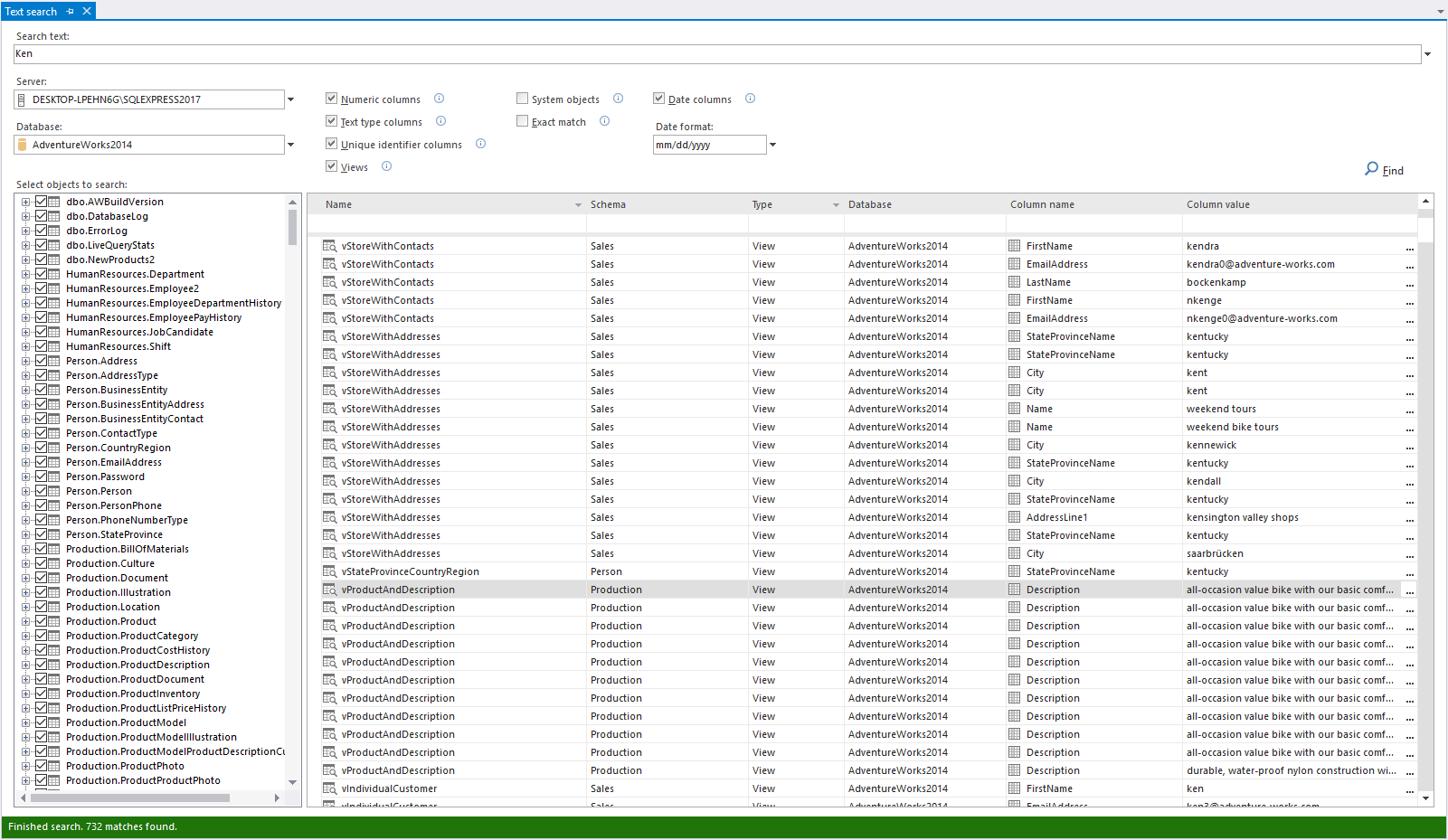Click column icon in the AddressLine1 cell

1015,517
